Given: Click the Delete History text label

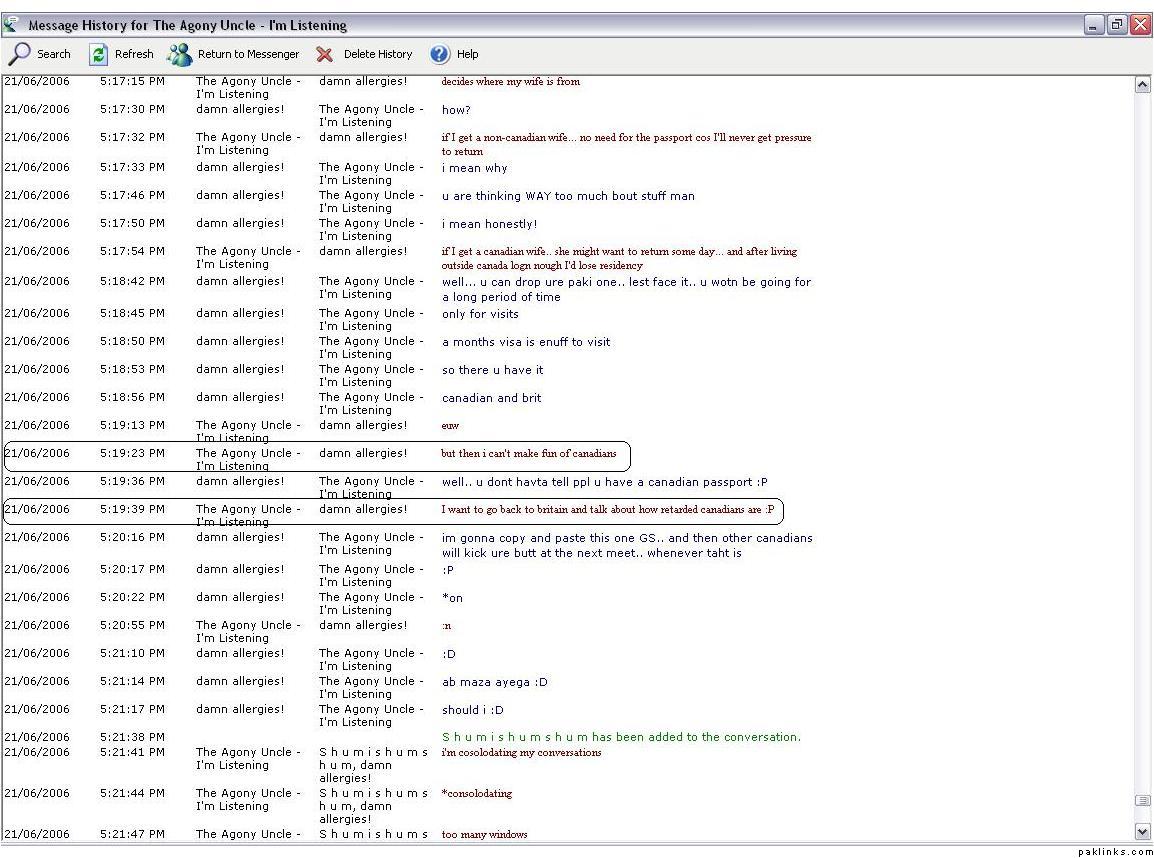Looking at the screenshot, I should click(378, 54).
